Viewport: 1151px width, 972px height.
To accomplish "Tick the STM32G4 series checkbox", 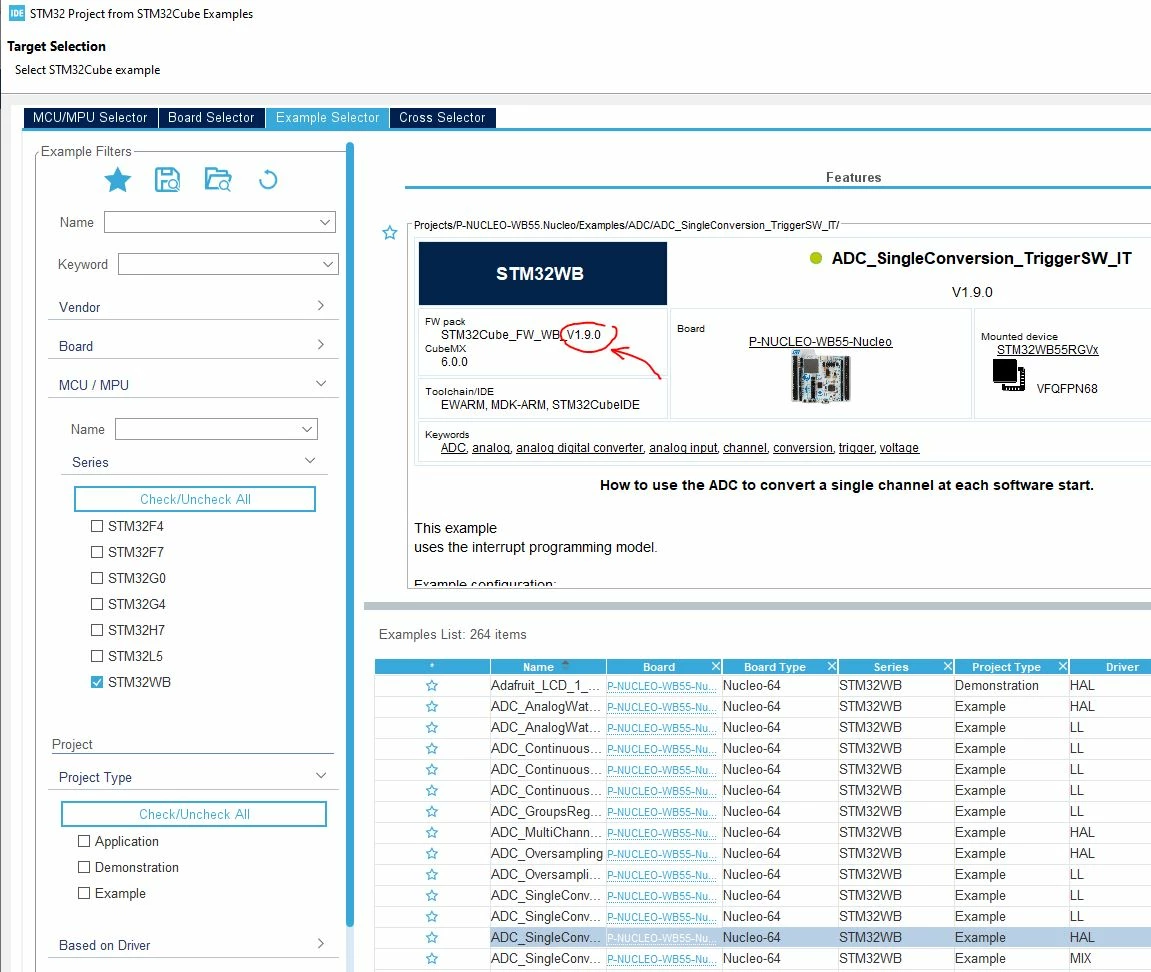I will click(97, 604).
